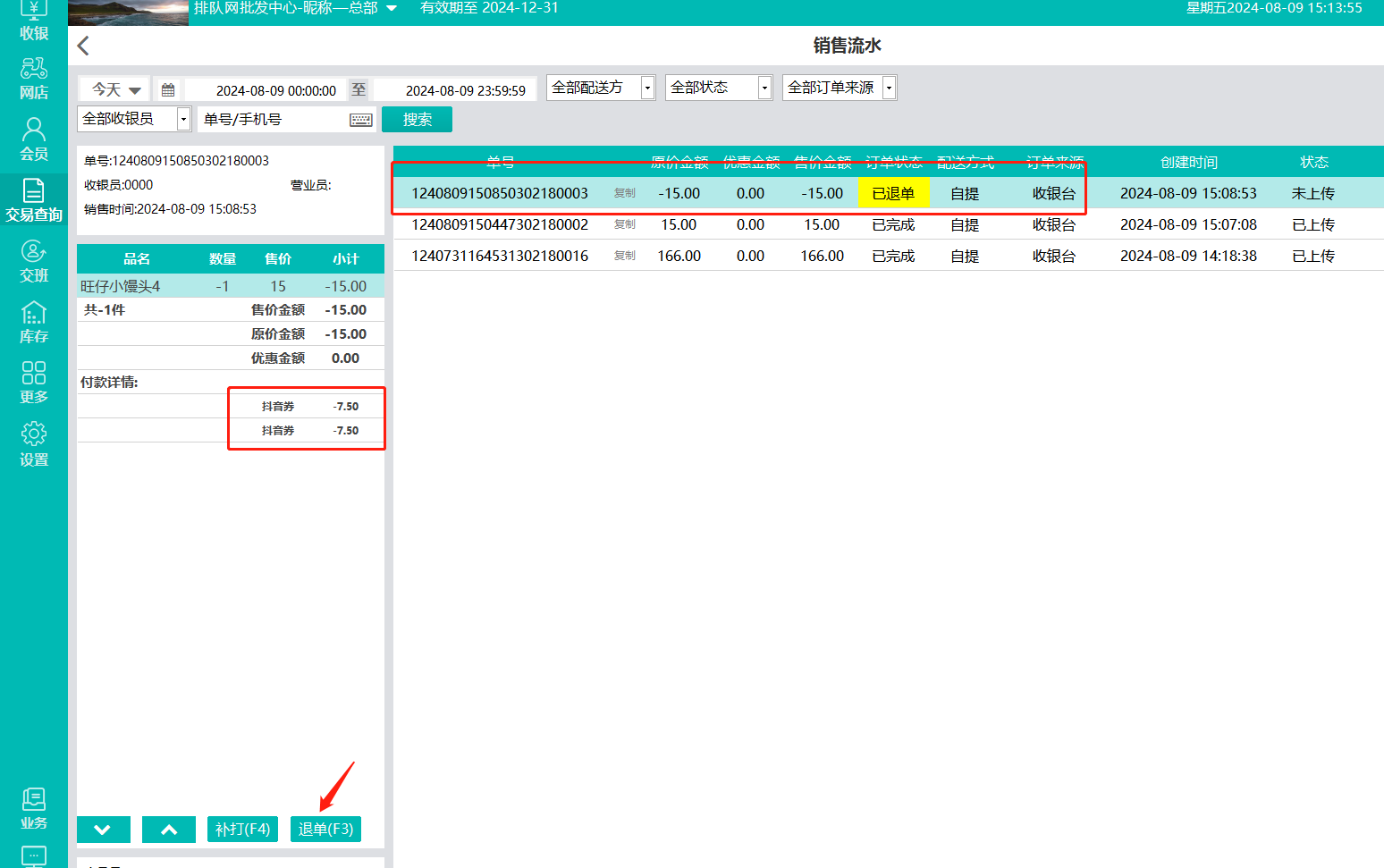
Task: Open the 全部配送方 dropdown
Action: pos(600,88)
